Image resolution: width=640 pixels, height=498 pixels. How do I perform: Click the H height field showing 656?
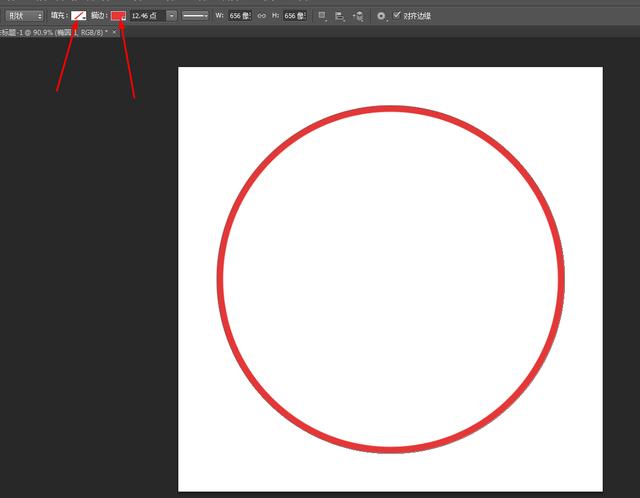click(295, 16)
